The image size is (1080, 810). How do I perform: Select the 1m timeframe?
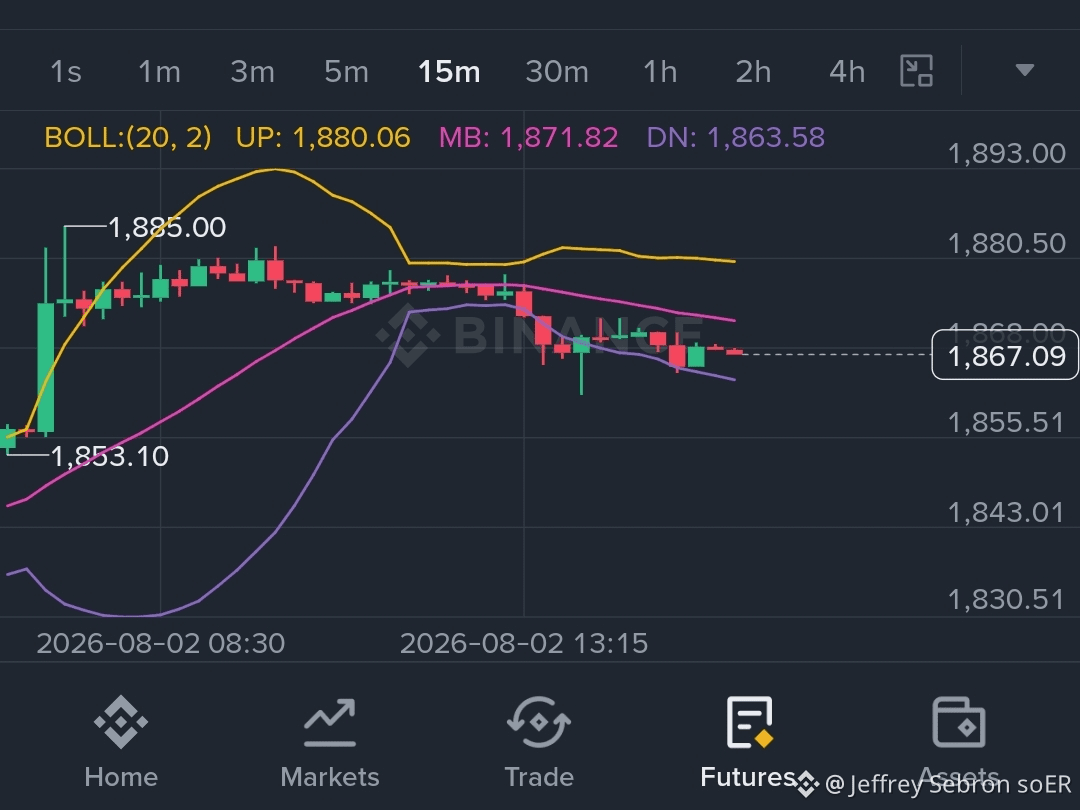coord(159,72)
